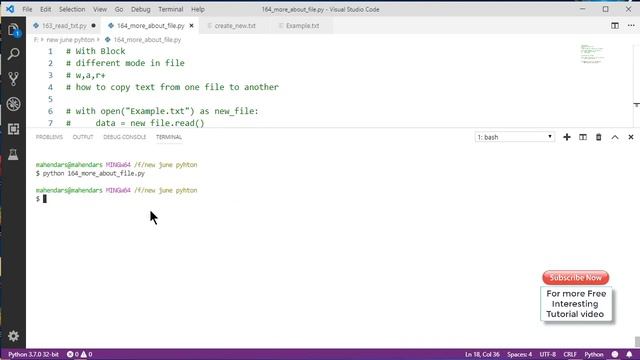This screenshot has height=360, width=640.
Task: Open the Terminal menu
Action: click(171, 9)
